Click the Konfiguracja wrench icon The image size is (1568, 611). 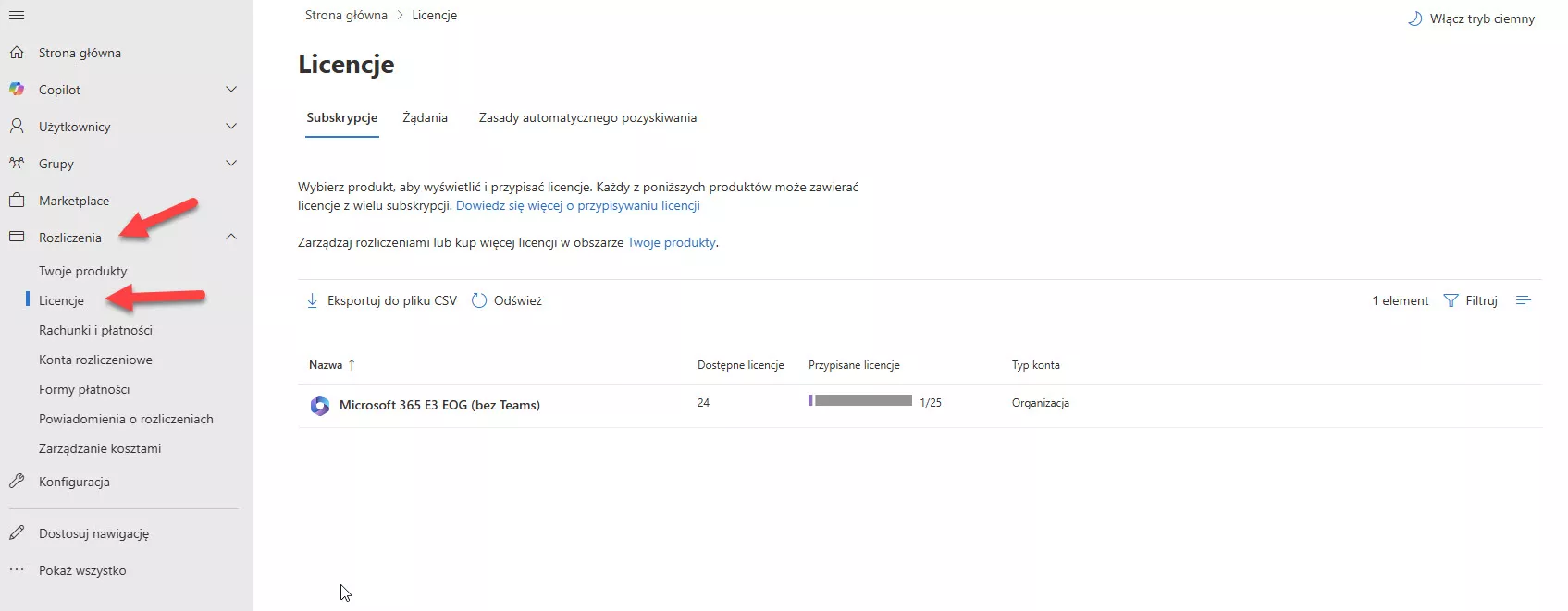click(17, 482)
